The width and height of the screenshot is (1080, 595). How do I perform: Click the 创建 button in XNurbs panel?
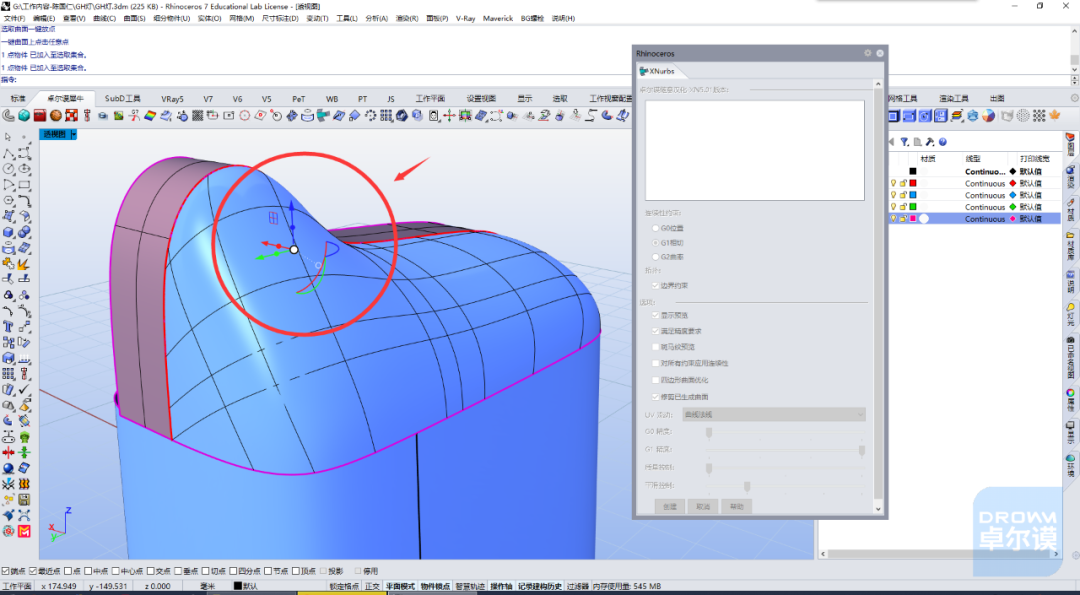(x=669, y=506)
